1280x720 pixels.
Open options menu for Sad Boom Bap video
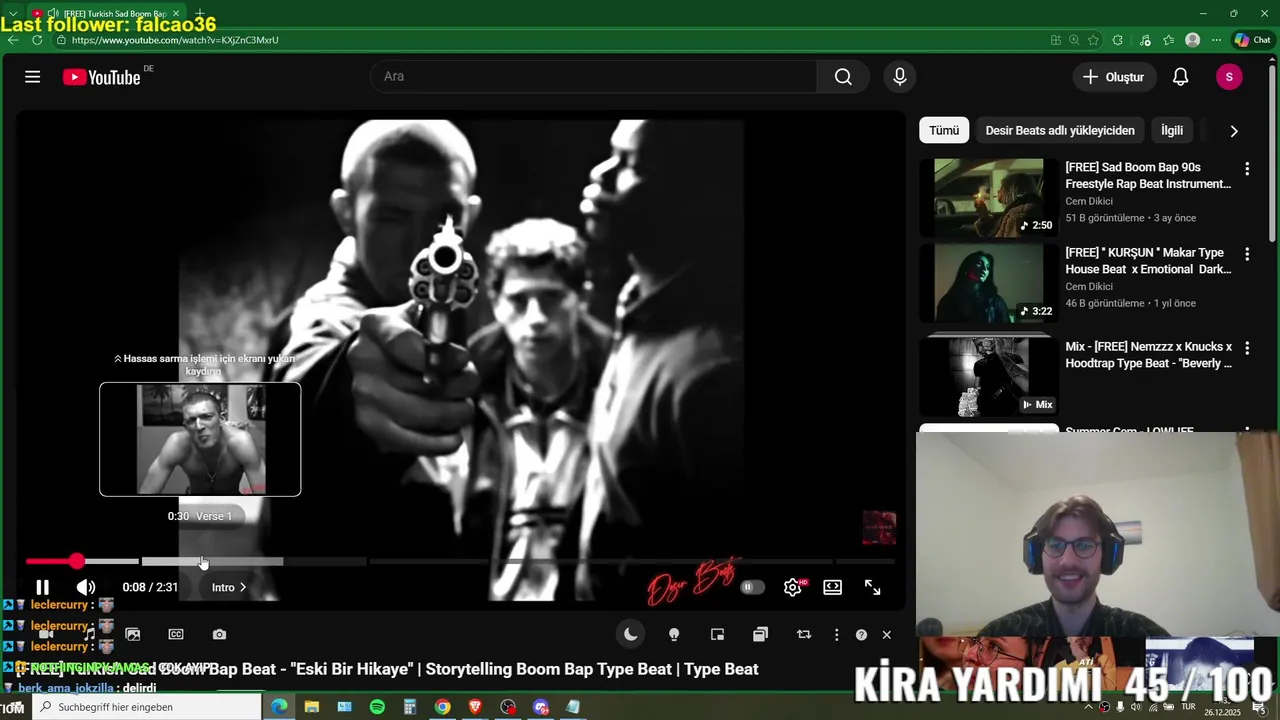[1247, 169]
